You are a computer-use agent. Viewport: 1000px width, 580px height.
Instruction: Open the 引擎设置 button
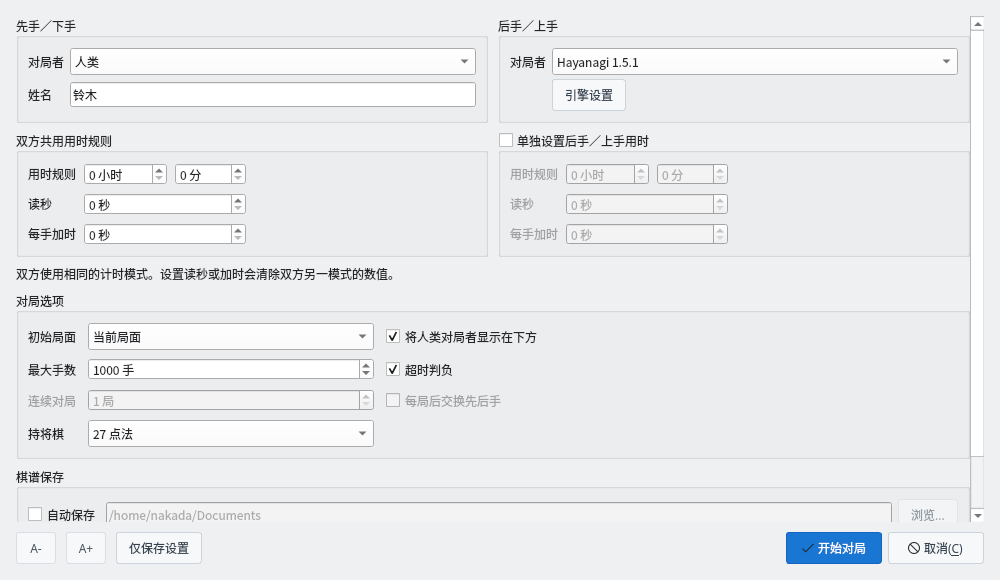click(x=589, y=95)
